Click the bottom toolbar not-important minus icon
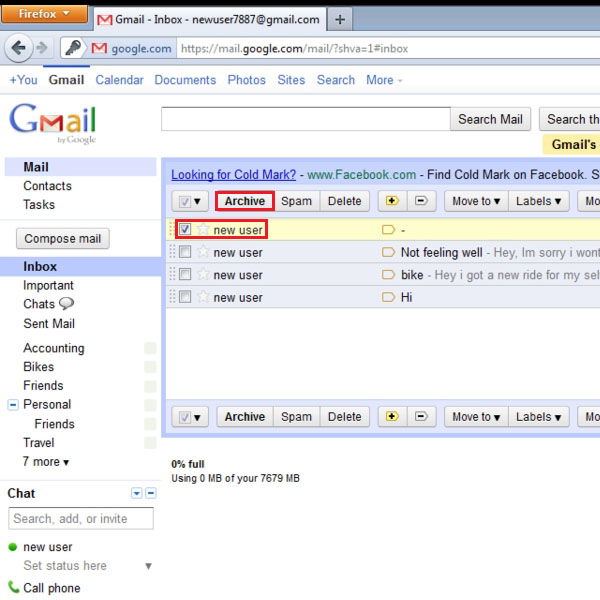This screenshot has height=600, width=600. (x=421, y=416)
